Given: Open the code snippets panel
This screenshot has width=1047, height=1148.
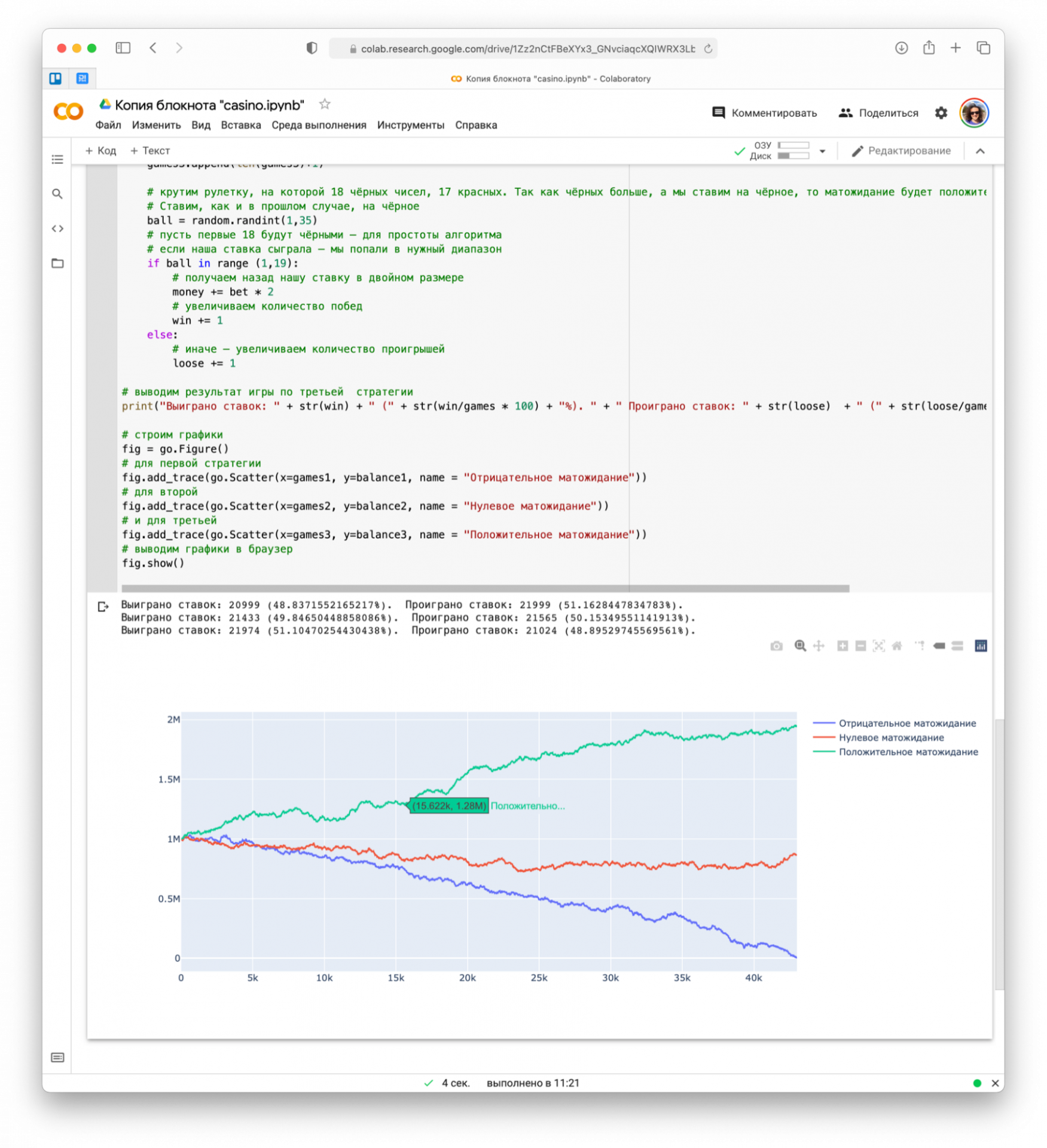Looking at the screenshot, I should [57, 228].
